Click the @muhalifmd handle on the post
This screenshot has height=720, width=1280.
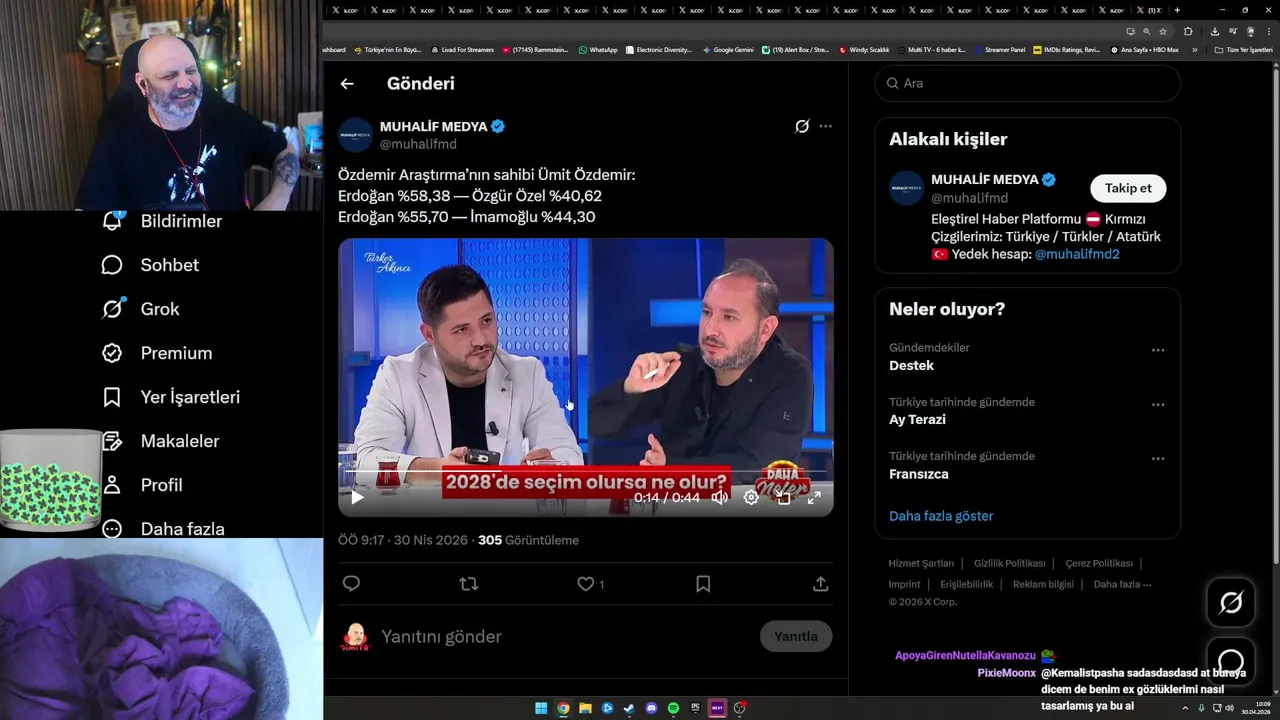point(418,144)
